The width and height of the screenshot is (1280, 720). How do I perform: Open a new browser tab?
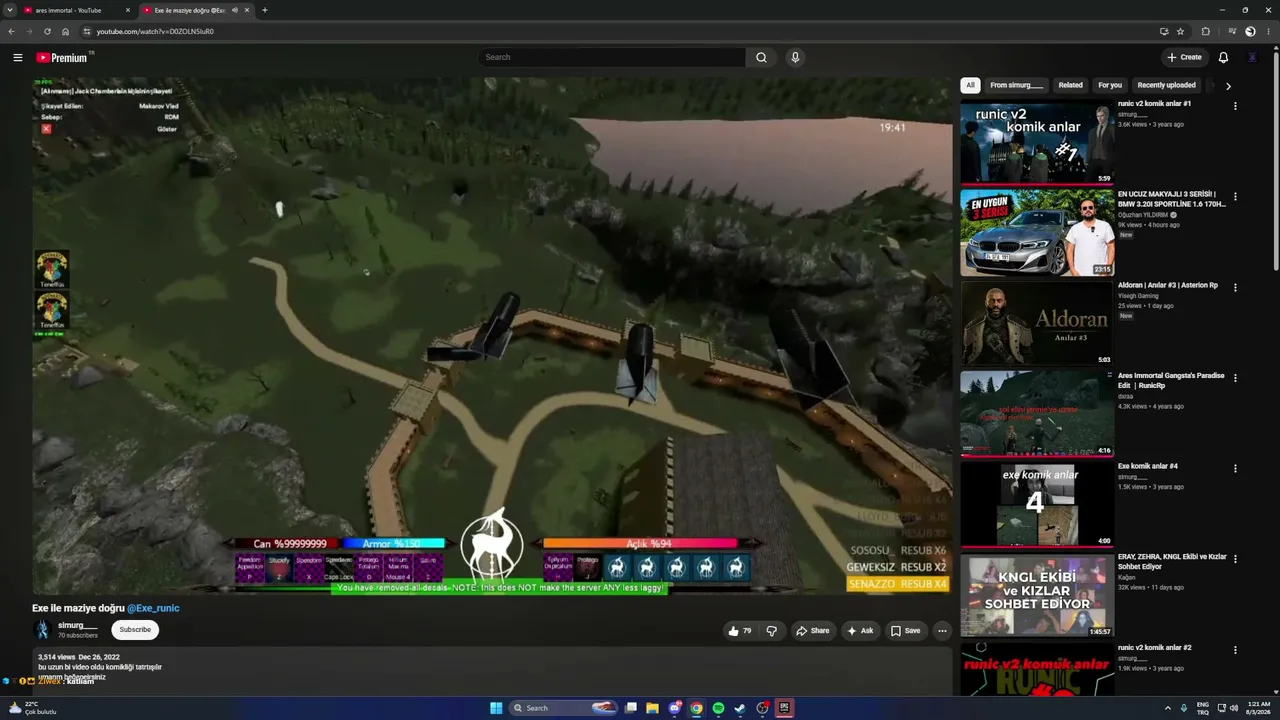pyautogui.click(x=265, y=10)
